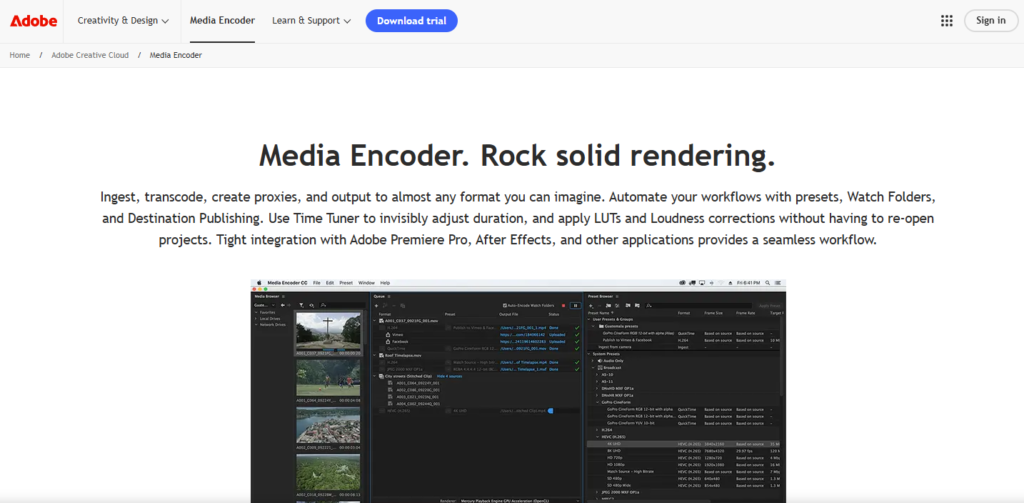
Task: Click the add source plus icon in Queue
Action: tap(376, 305)
